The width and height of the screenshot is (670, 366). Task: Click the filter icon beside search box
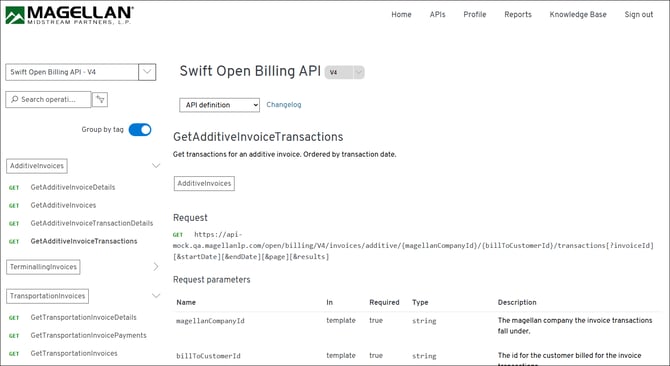point(100,100)
